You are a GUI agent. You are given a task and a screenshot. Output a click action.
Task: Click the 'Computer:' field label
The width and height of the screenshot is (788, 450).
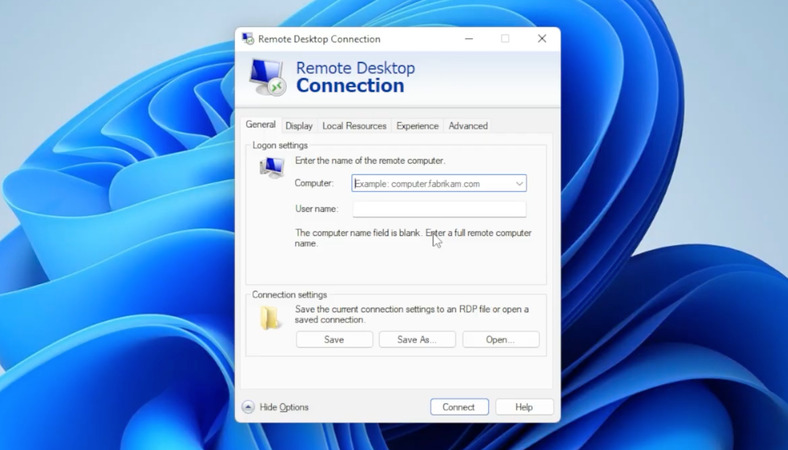point(314,183)
